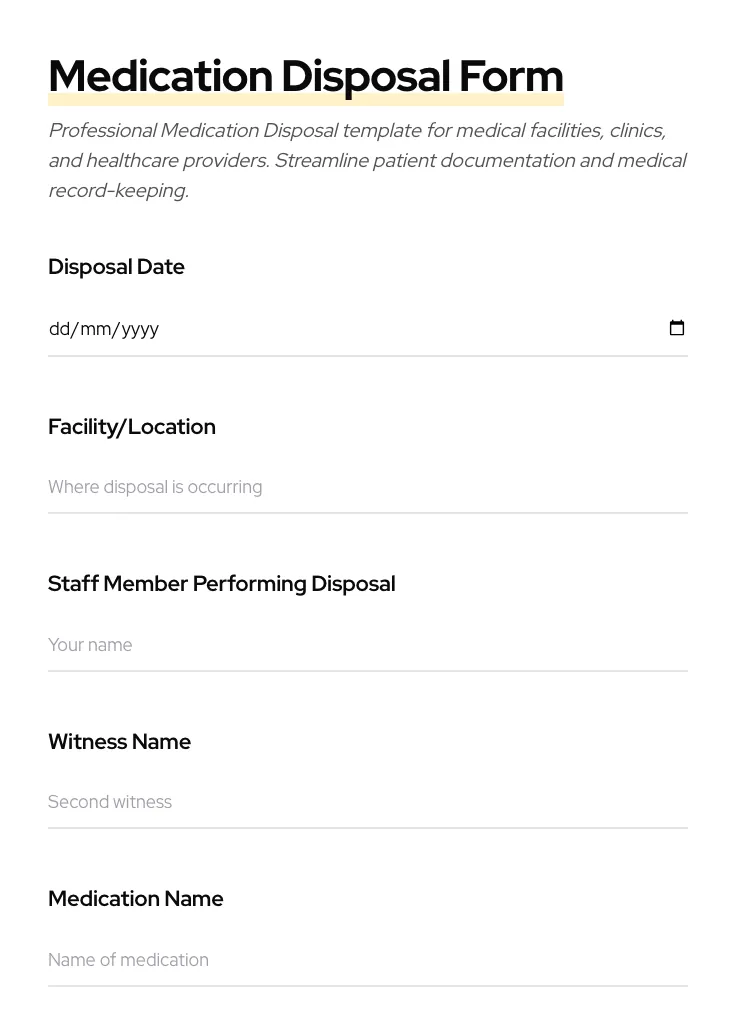Open the date picker calendar icon

point(677,328)
